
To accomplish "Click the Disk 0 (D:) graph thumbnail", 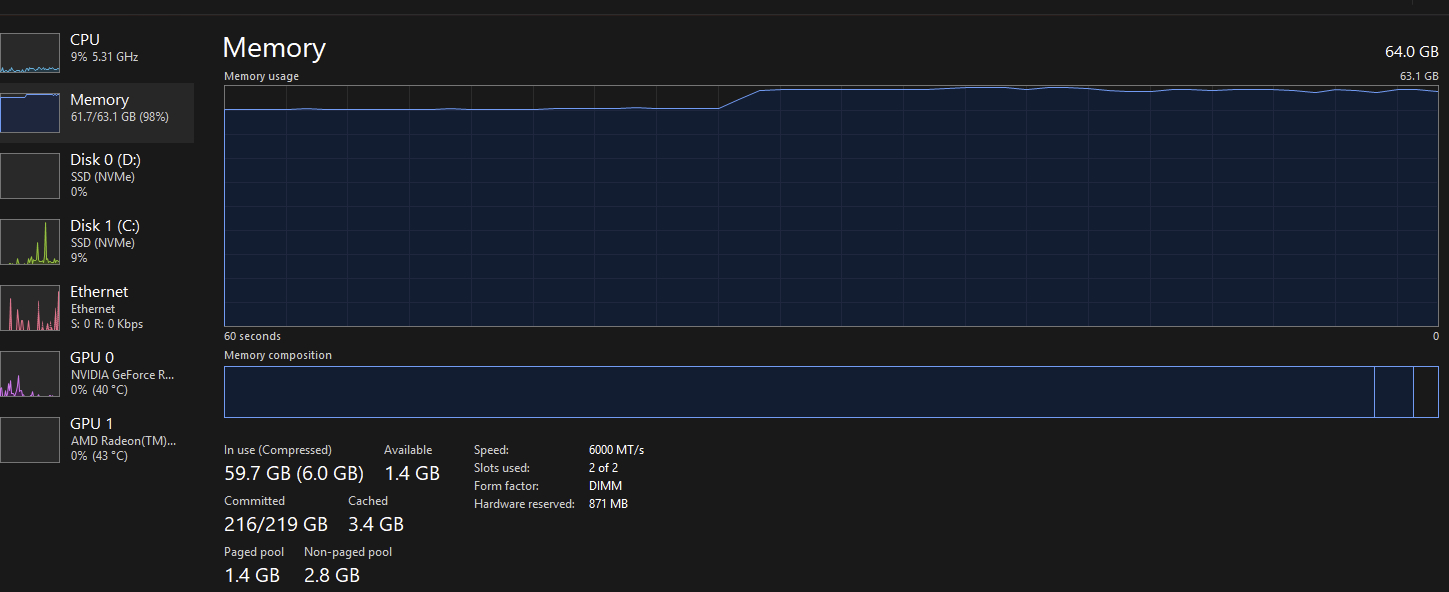I will 30,176.
